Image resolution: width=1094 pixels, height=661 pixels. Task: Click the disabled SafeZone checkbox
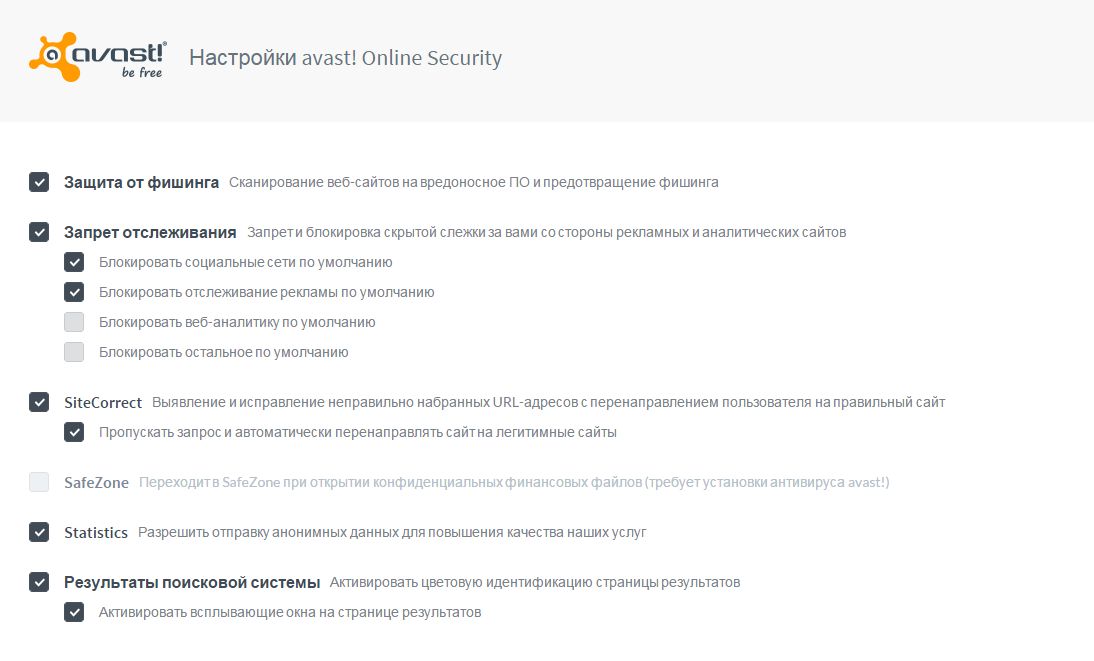[x=39, y=482]
